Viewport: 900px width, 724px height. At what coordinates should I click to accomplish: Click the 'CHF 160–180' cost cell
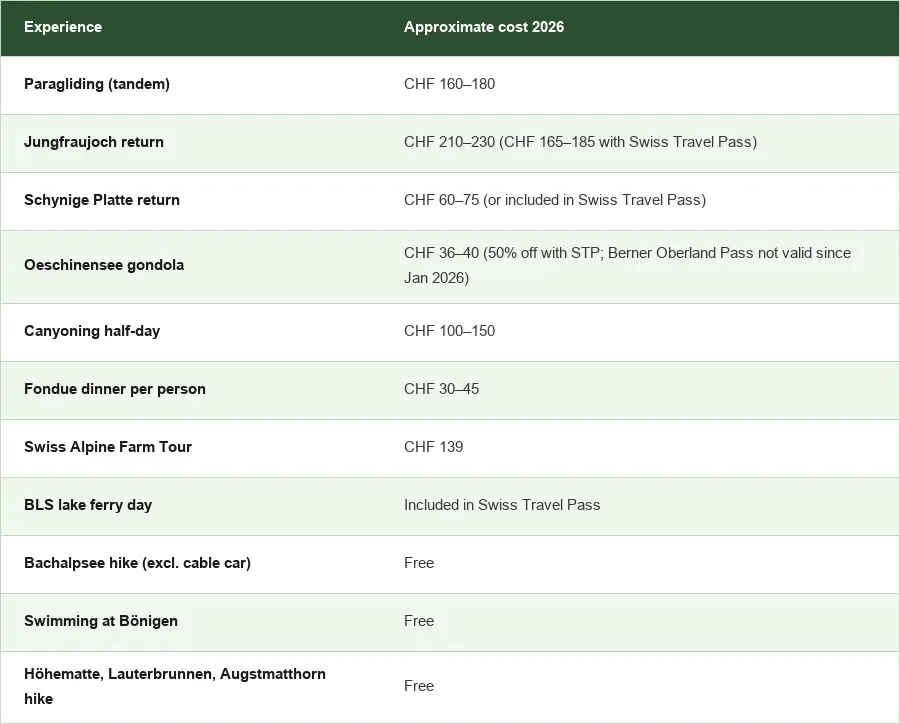(449, 84)
